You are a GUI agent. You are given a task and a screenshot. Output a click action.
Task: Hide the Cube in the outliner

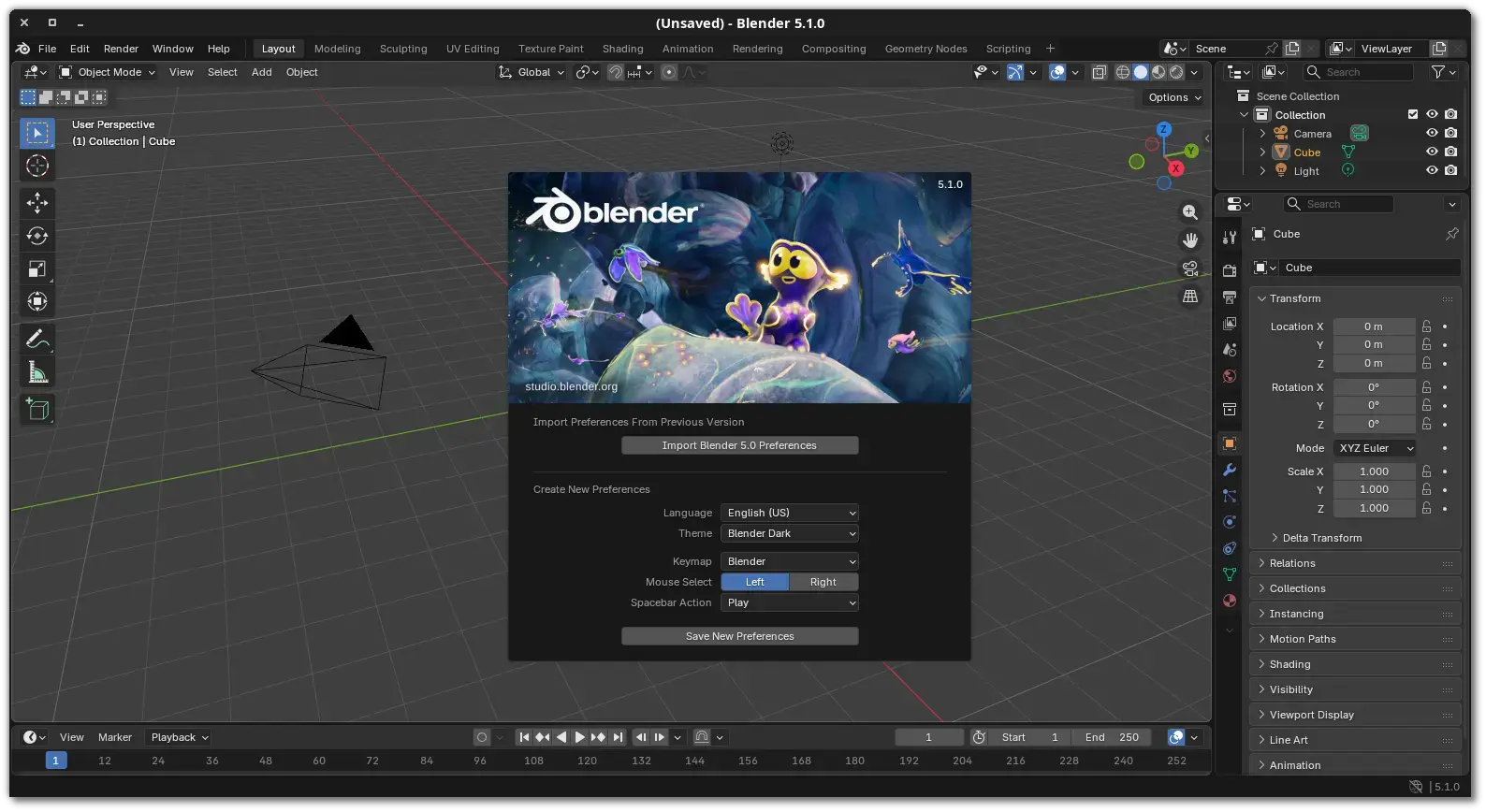click(1431, 152)
